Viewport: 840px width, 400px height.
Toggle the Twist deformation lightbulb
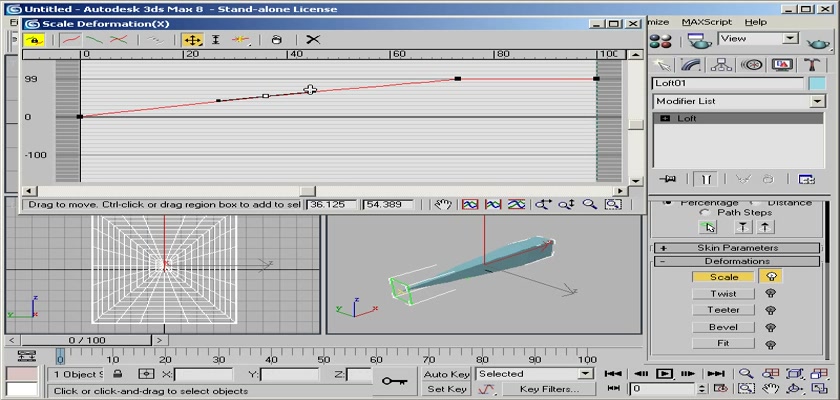click(x=771, y=294)
